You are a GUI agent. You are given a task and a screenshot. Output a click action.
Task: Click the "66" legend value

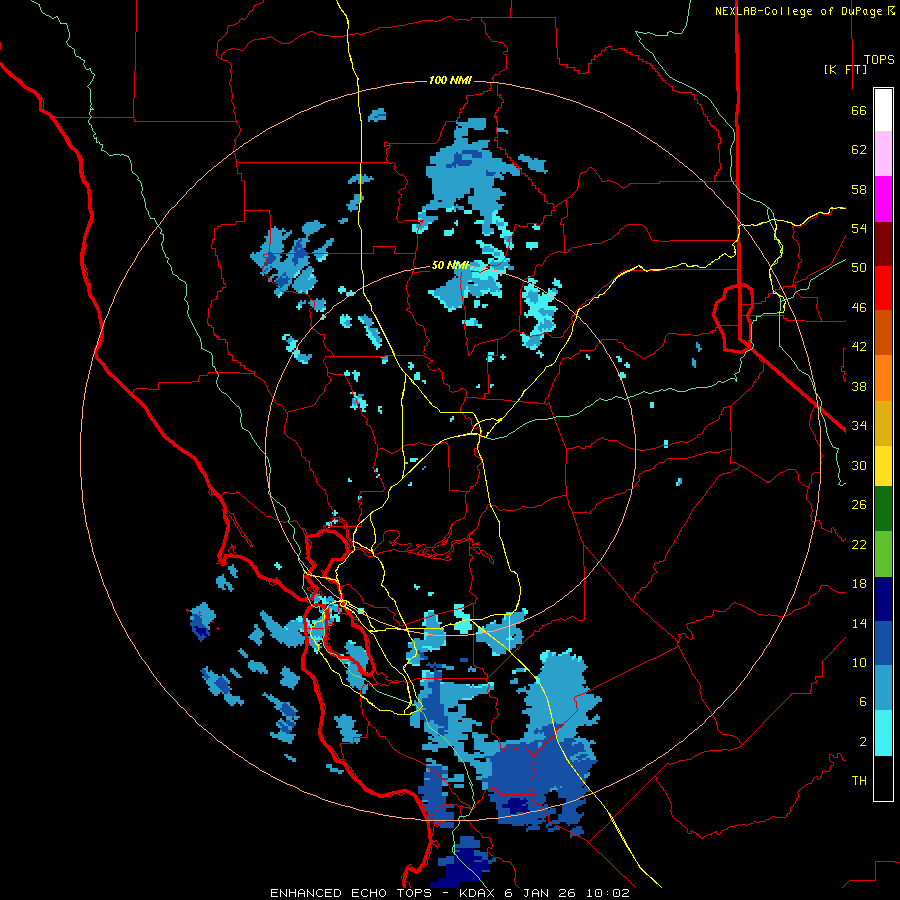[859, 111]
